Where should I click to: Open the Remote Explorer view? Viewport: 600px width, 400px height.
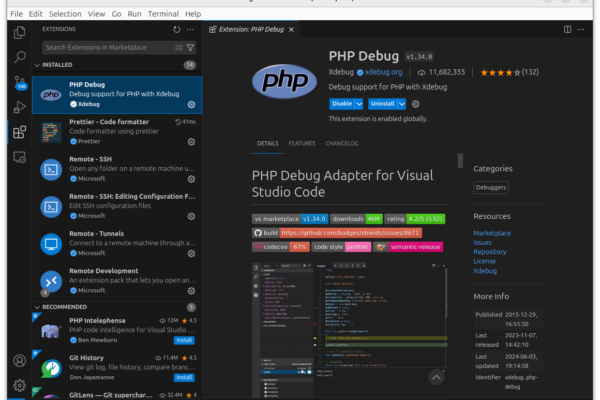20,157
